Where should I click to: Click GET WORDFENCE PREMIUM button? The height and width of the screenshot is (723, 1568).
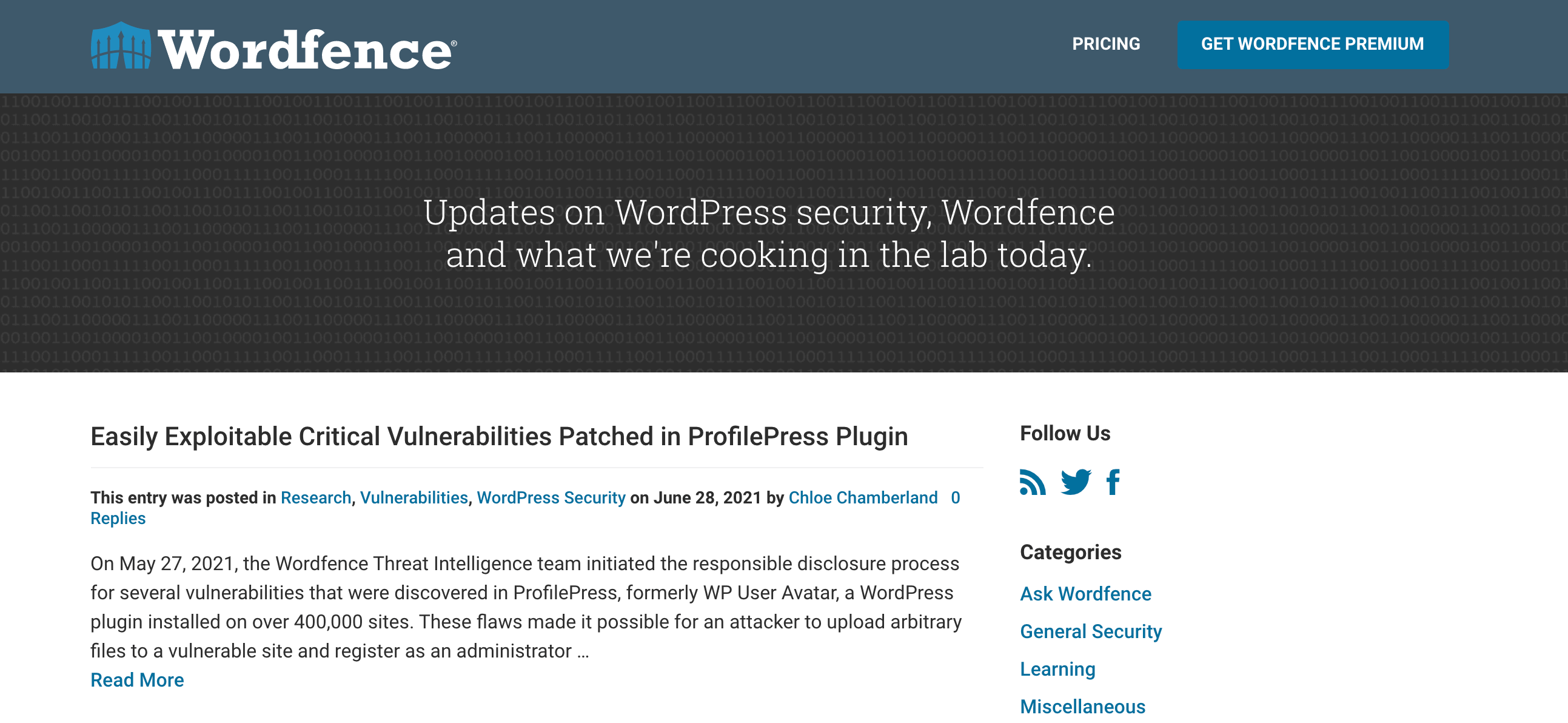(1312, 44)
